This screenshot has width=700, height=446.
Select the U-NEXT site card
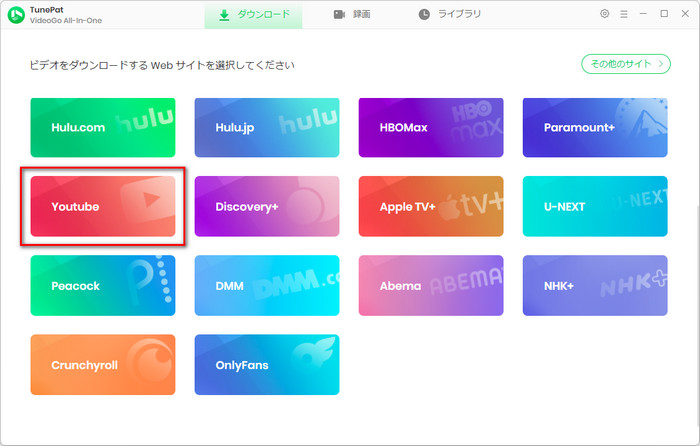(x=595, y=206)
